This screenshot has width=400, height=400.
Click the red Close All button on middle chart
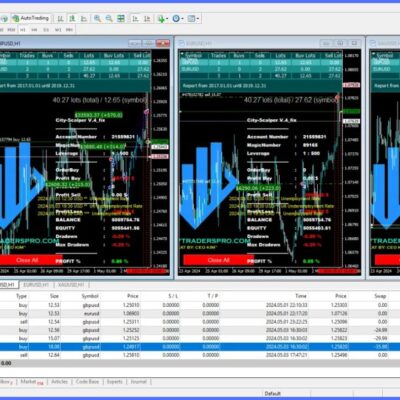pos(218,260)
